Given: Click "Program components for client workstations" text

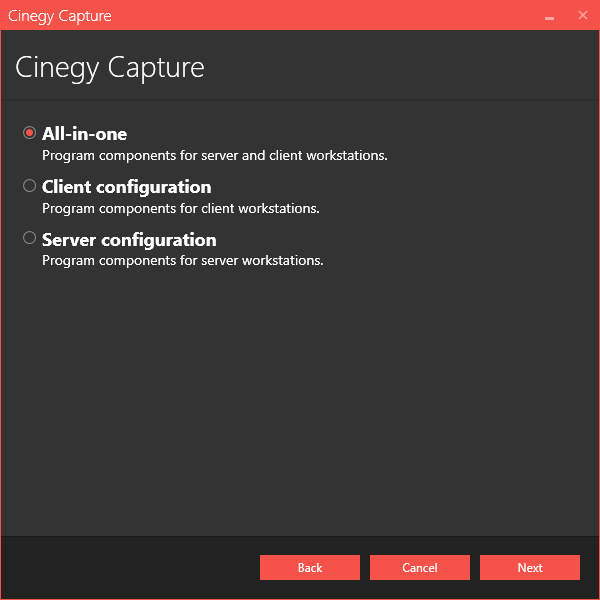Looking at the screenshot, I should (x=180, y=209).
